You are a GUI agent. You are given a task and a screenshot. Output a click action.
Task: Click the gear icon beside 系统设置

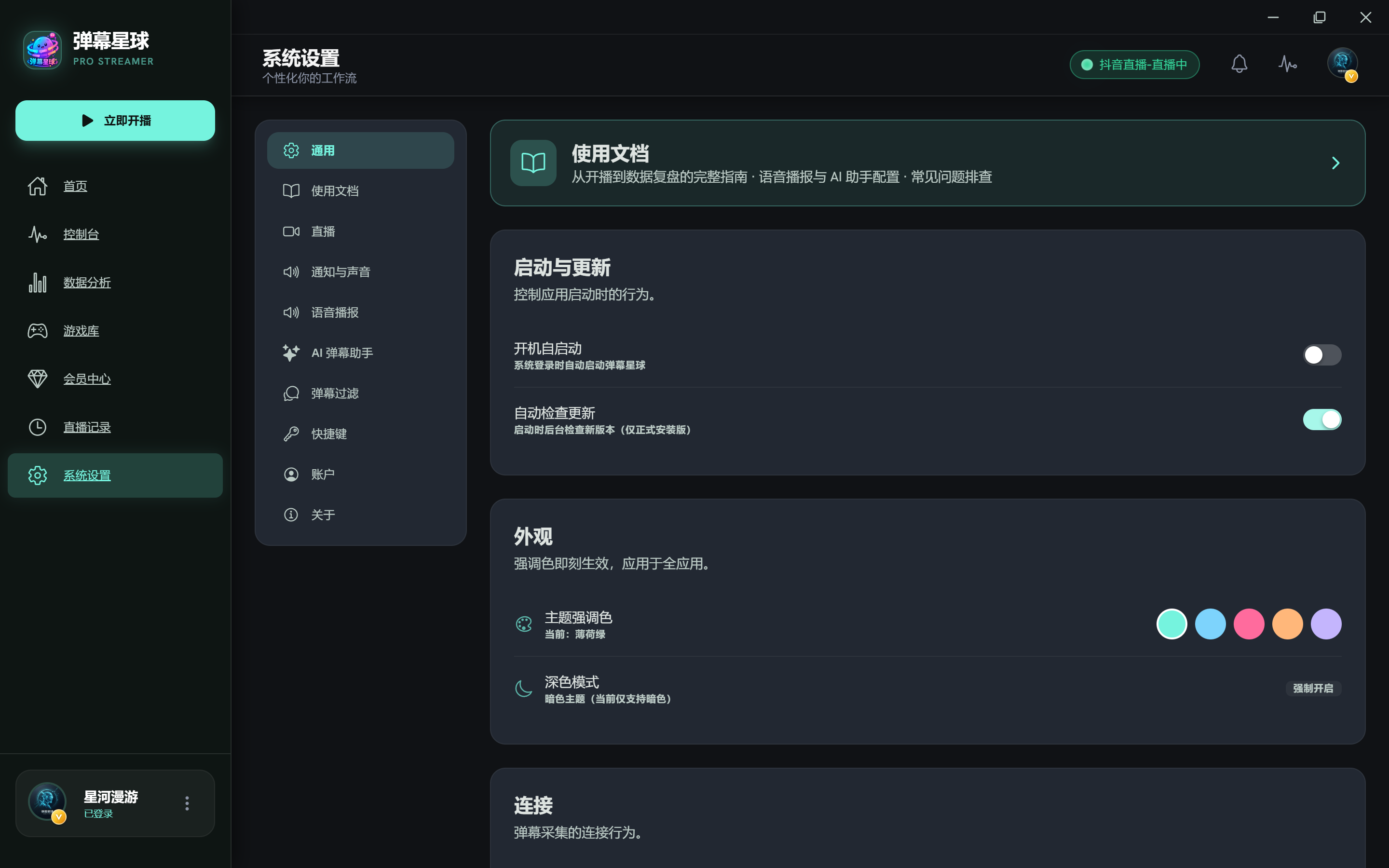[x=38, y=475]
